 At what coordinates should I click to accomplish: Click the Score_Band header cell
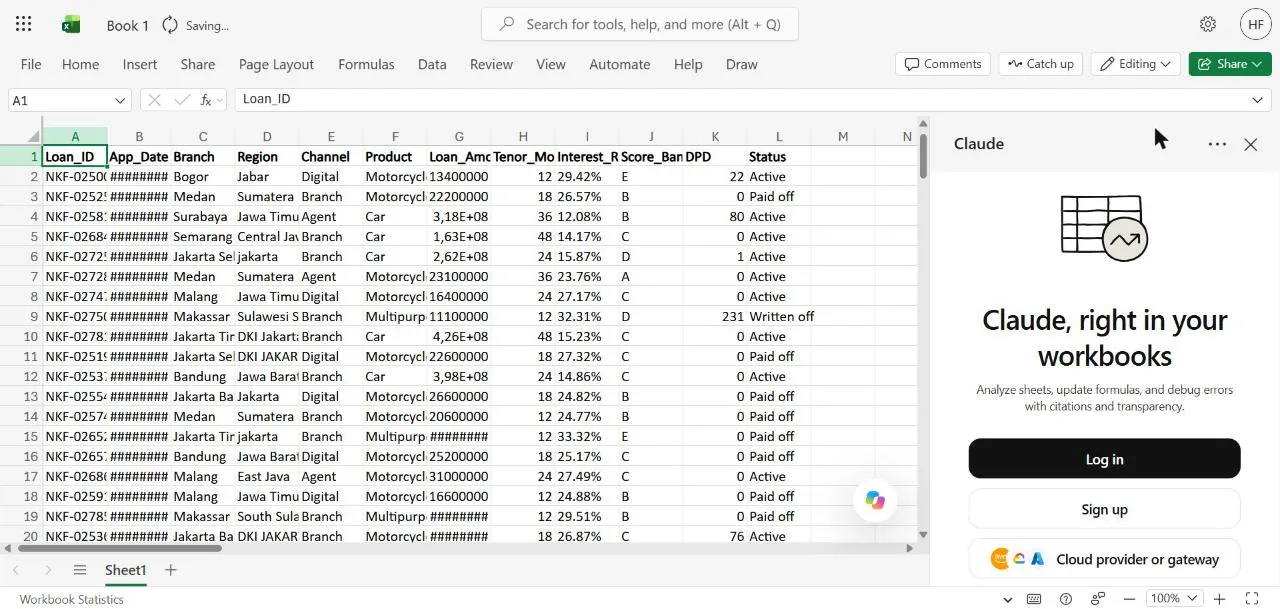[x=651, y=156]
